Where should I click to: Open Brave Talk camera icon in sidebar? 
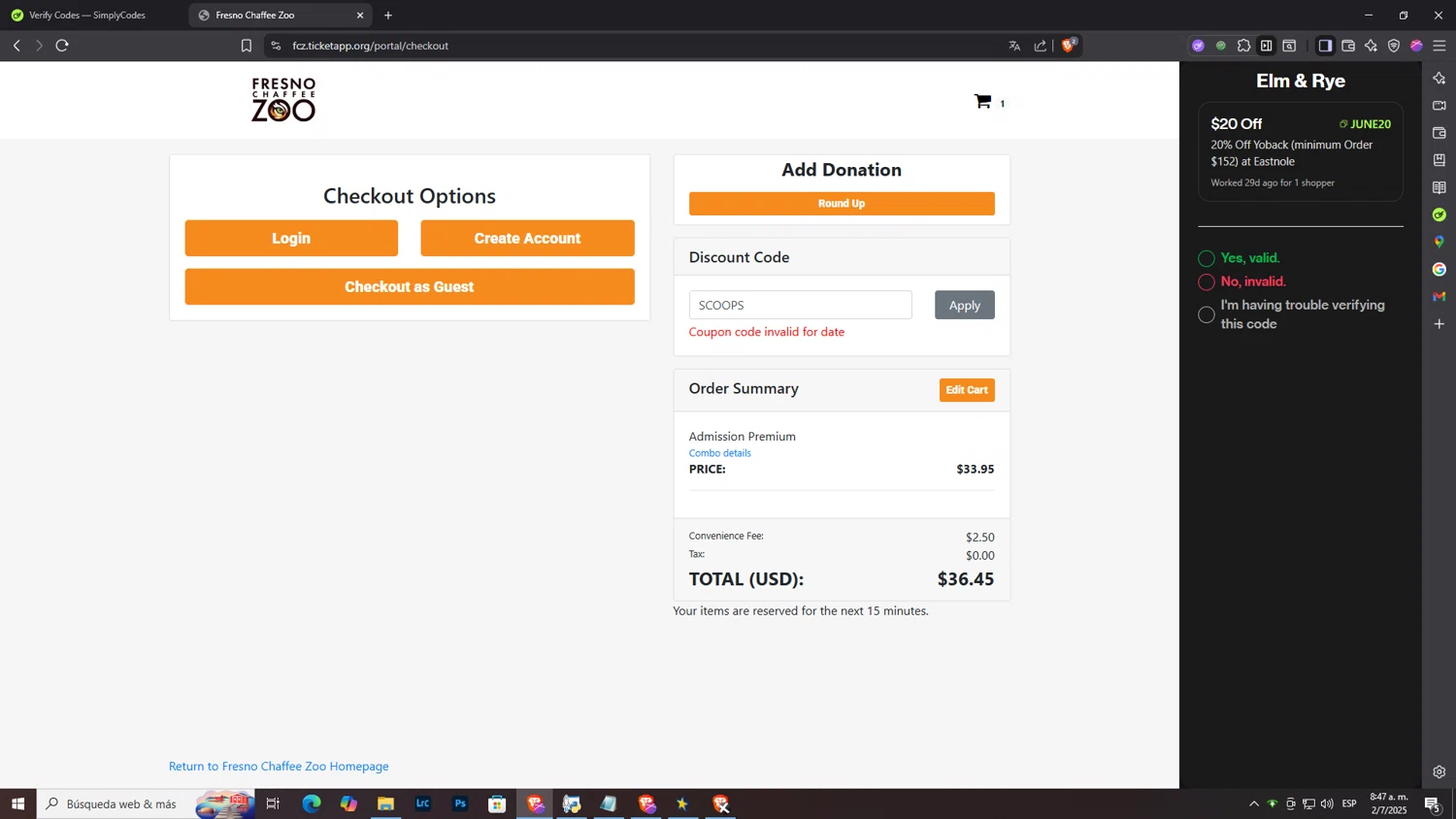(1439, 105)
